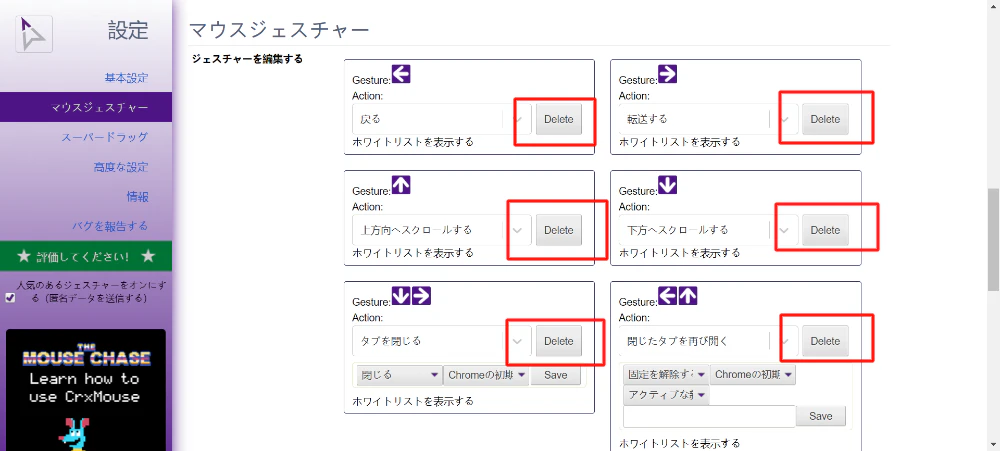
Task: Open the タブを閉じる action dropdown
Action: click(441, 341)
